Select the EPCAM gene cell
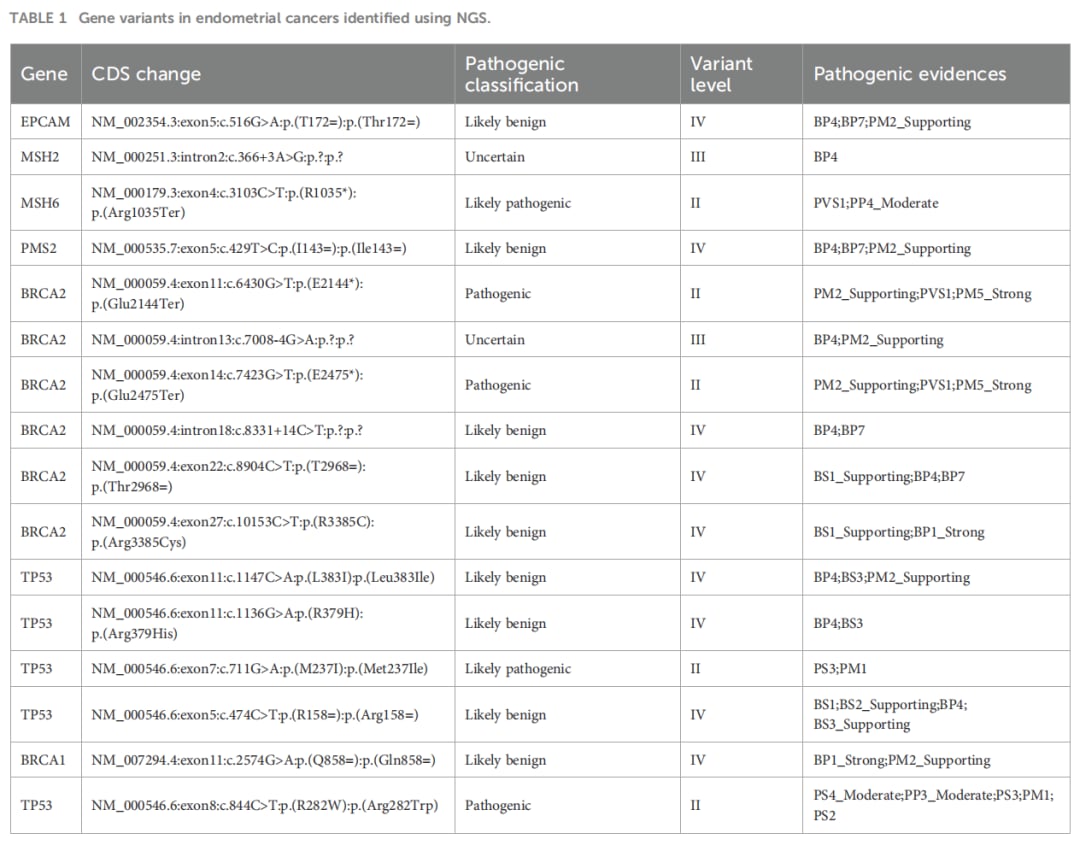This screenshot has height=845, width=1080. (45, 122)
